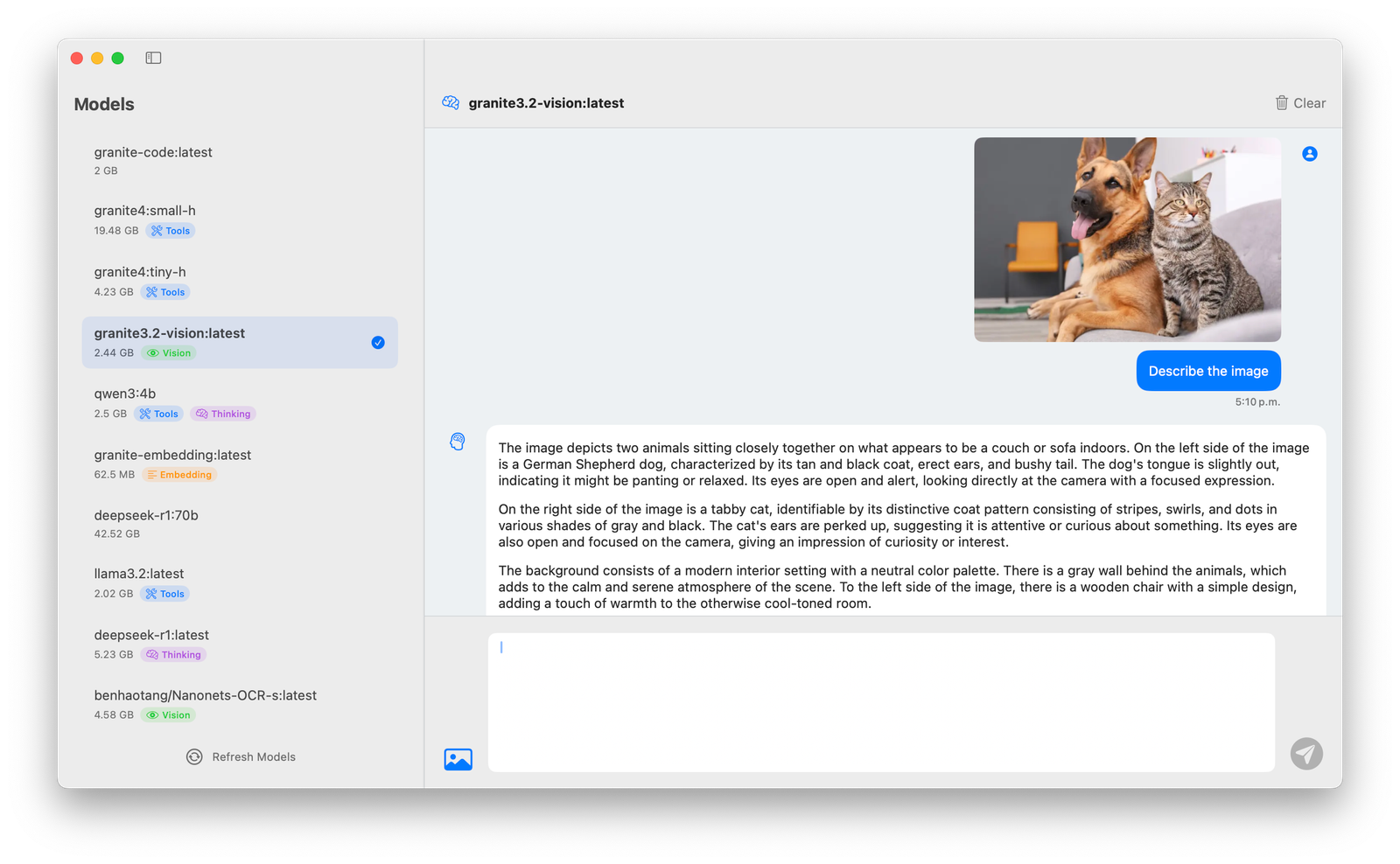Click the user avatar icon
Viewport: 1400px width, 864px height.
tap(1309, 154)
